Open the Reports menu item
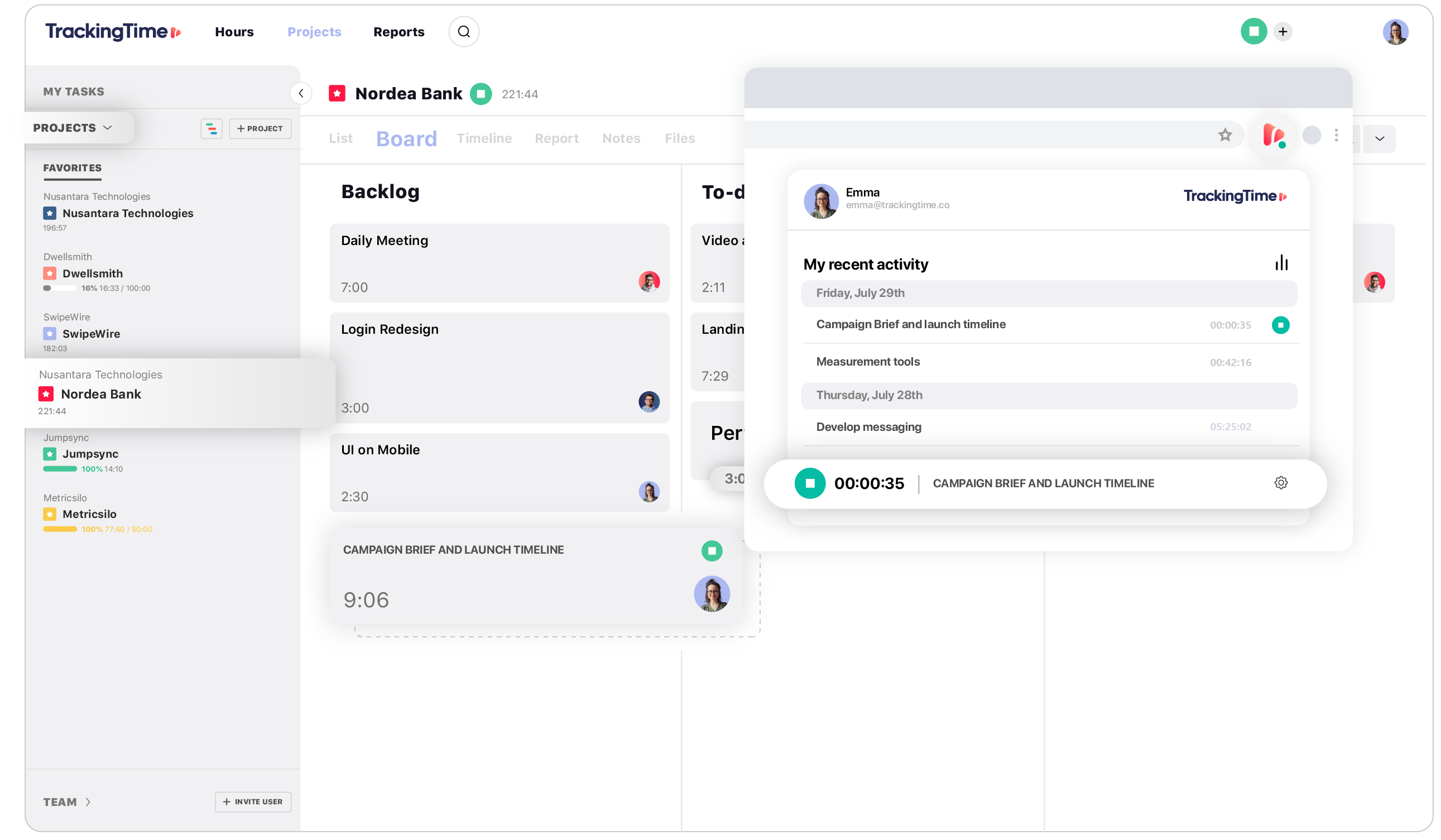 [x=399, y=31]
